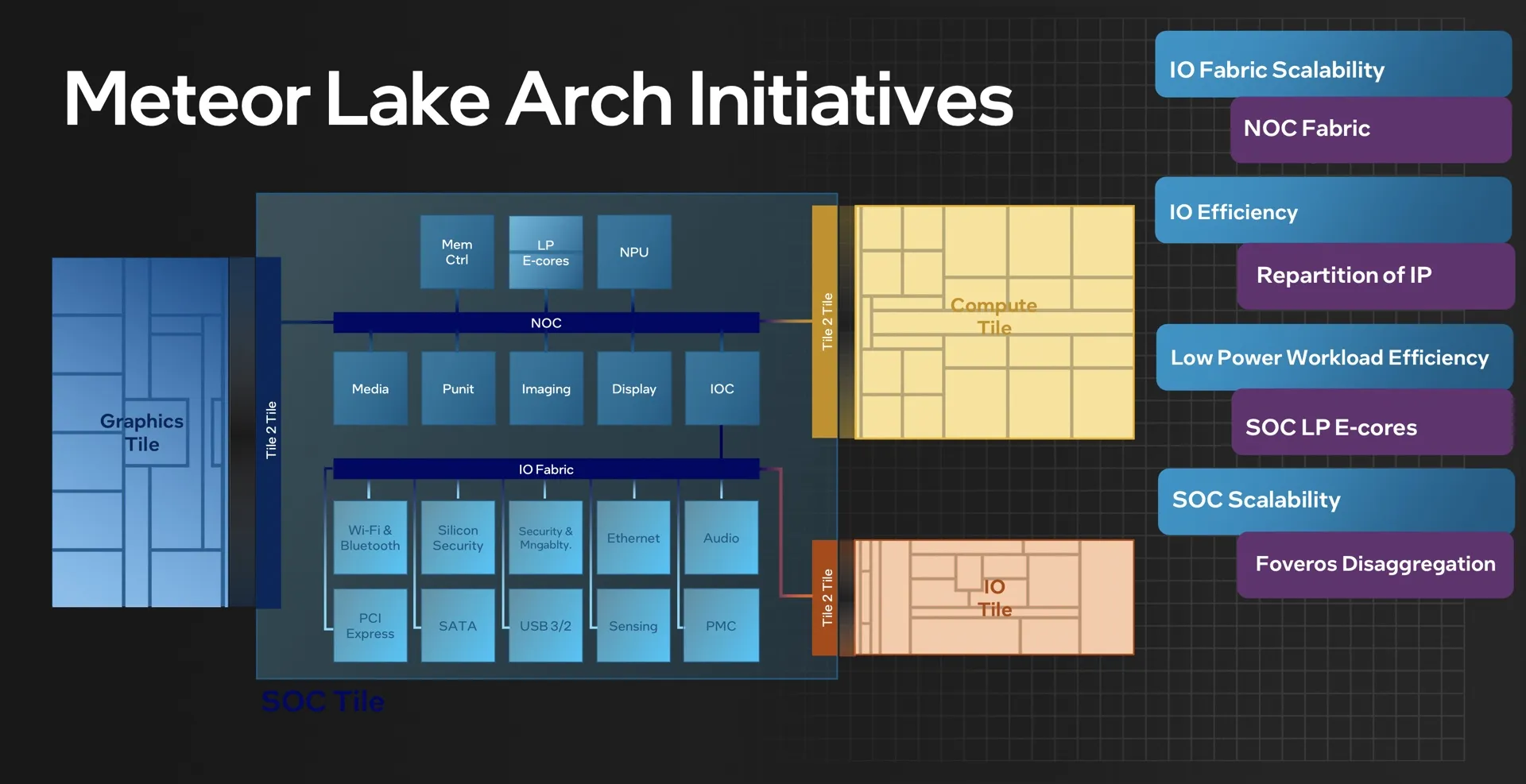Screen dimensions: 1526x784
Task: Select the Imaging block
Action: (546, 388)
